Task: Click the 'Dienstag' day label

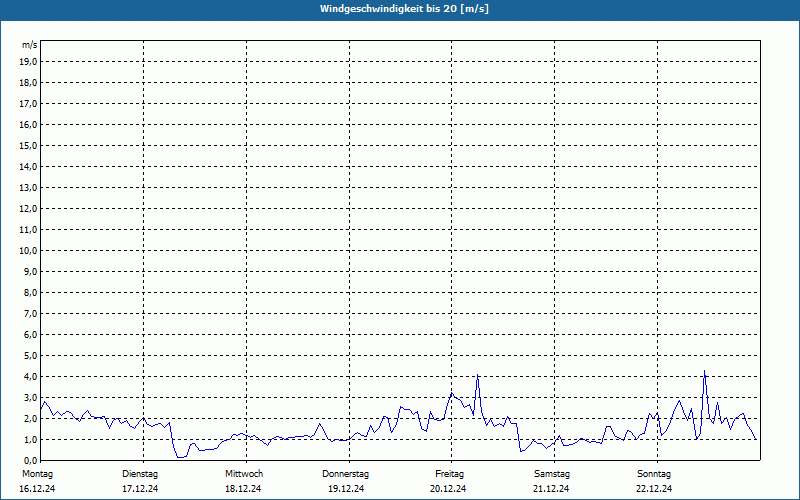Action: pyautogui.click(x=140, y=474)
